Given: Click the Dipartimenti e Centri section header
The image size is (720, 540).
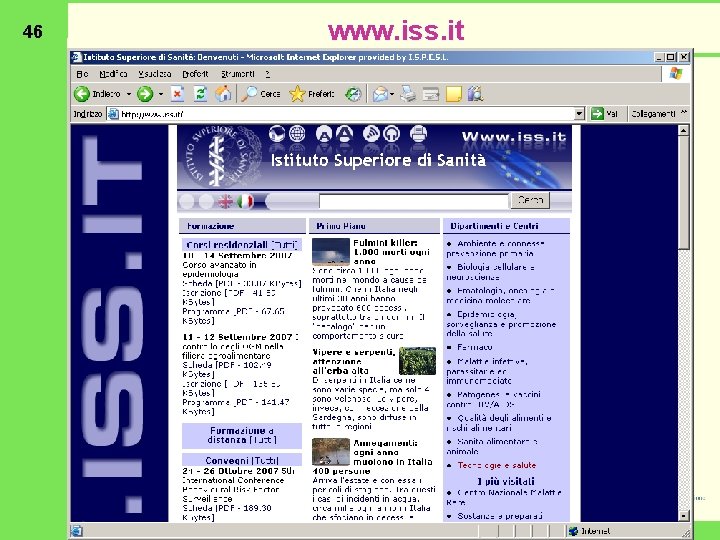Looking at the screenshot, I should tap(506, 226).
